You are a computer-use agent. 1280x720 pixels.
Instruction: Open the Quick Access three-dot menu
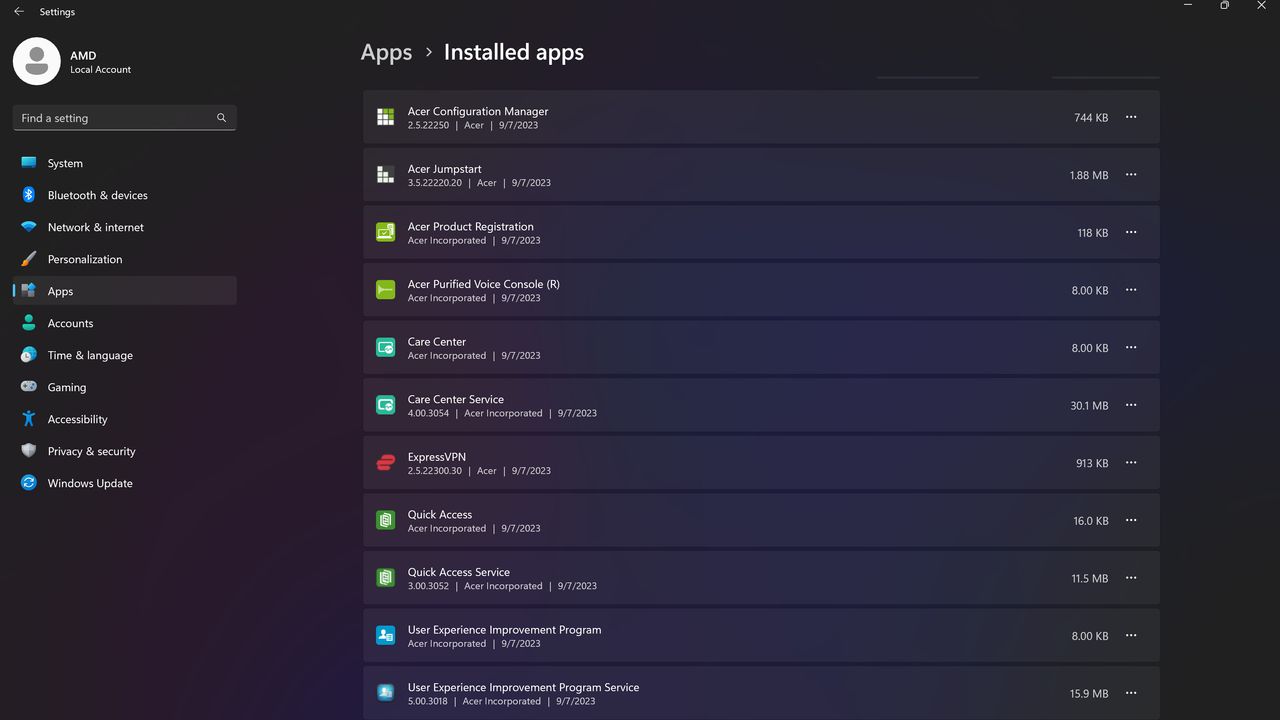[1131, 520]
